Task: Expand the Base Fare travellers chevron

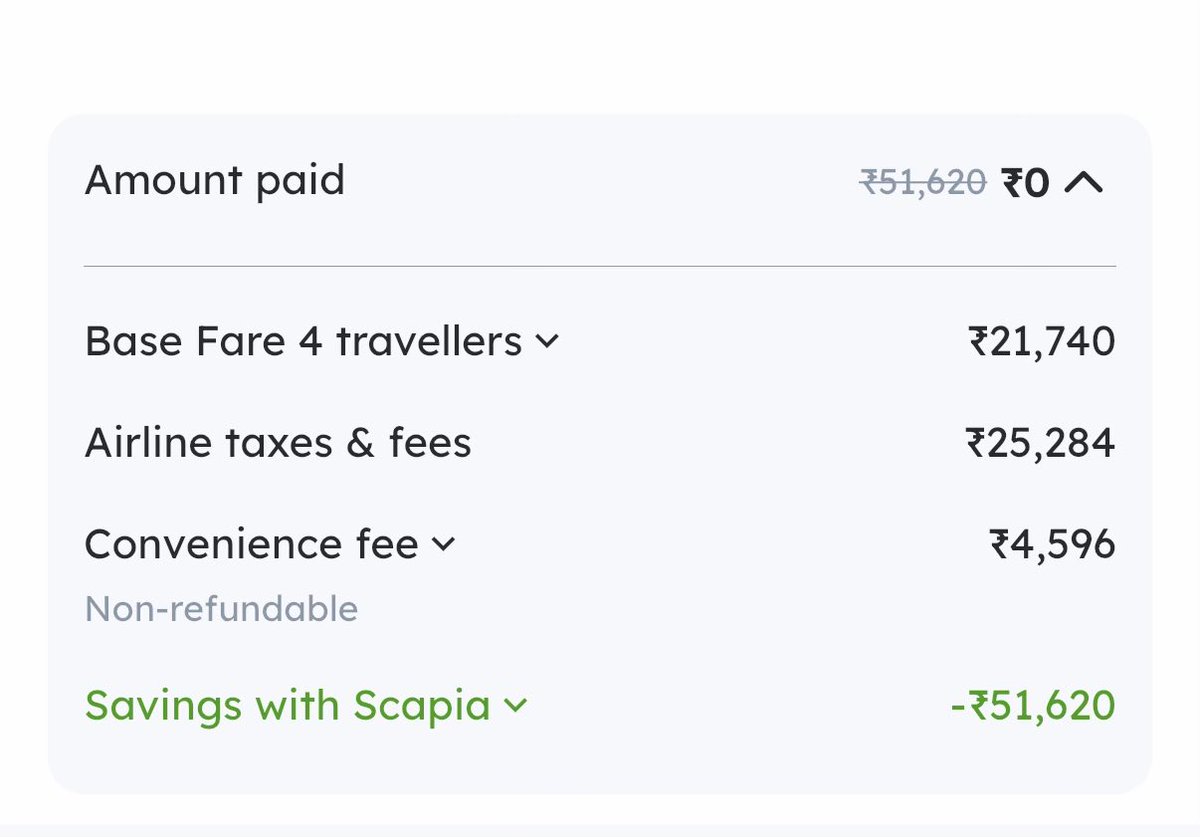Action: click(546, 342)
